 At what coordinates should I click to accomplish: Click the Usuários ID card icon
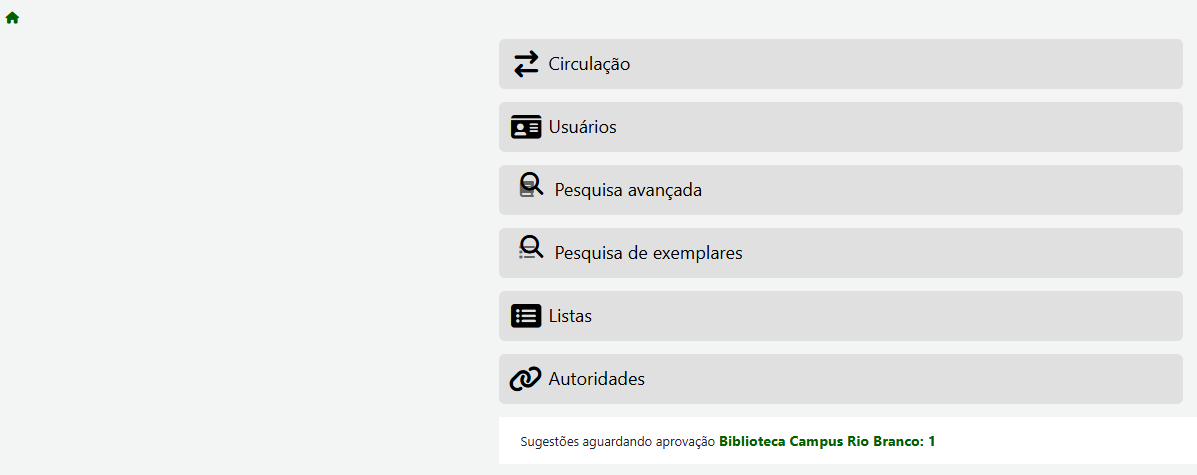[526, 127]
